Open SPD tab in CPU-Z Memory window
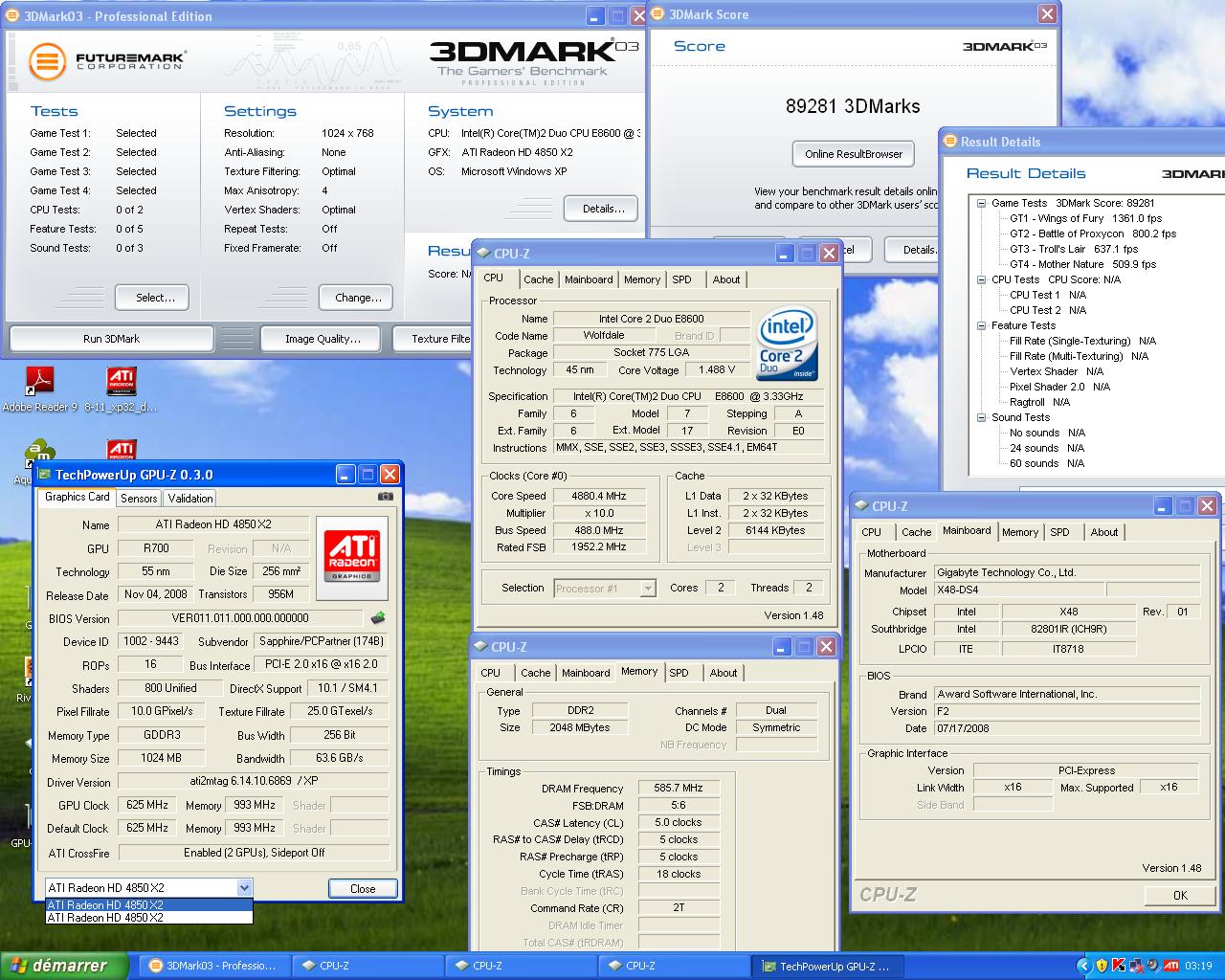The width and height of the screenshot is (1225, 980). coord(679,673)
